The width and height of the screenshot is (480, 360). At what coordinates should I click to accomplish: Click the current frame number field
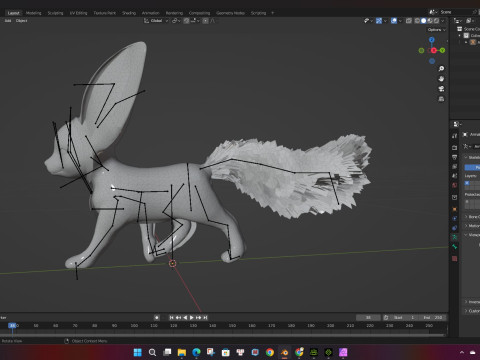tap(368, 318)
